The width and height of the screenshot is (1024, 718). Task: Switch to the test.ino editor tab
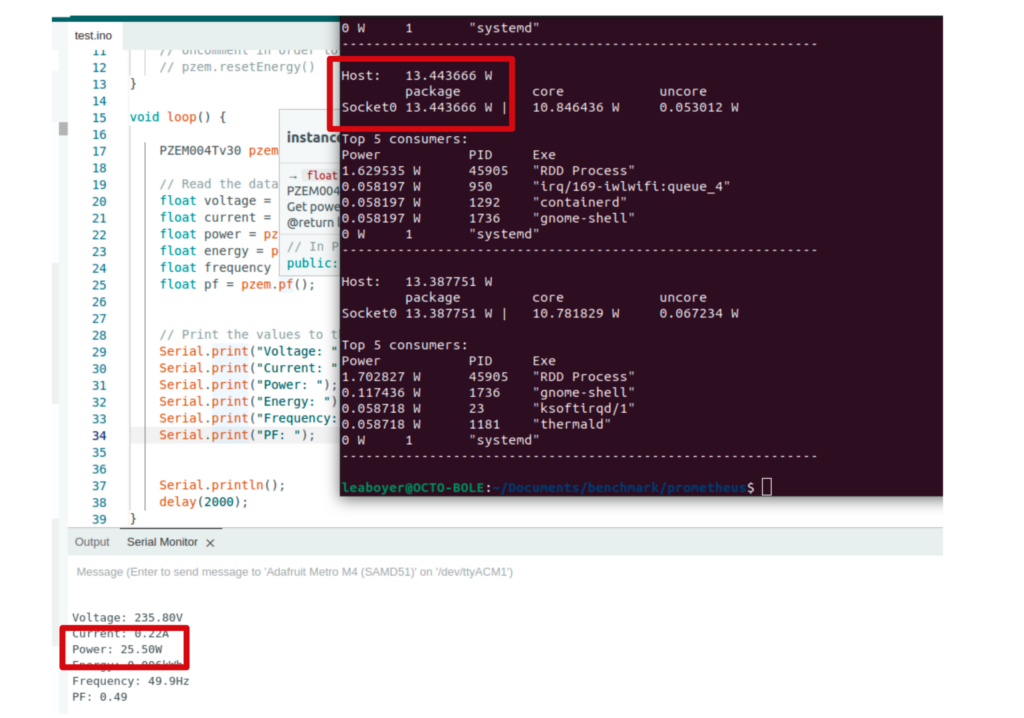click(93, 35)
